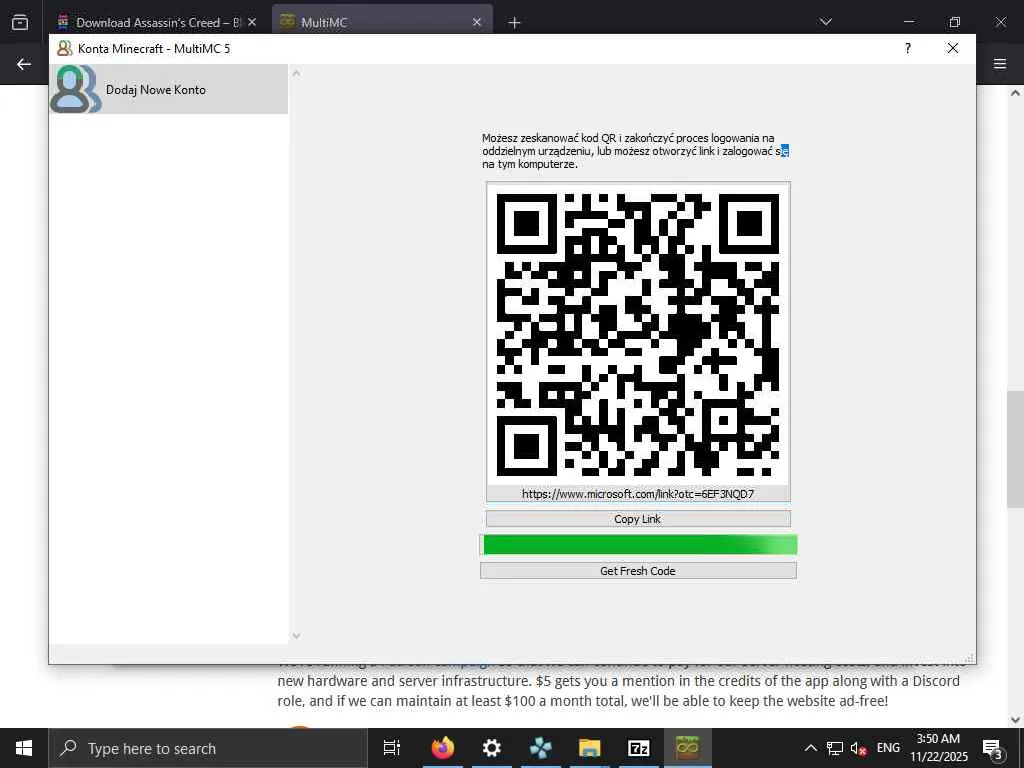Image resolution: width=1024 pixels, height=768 pixels.
Task: Click the muted volume icon in the tray
Action: [x=858, y=748]
